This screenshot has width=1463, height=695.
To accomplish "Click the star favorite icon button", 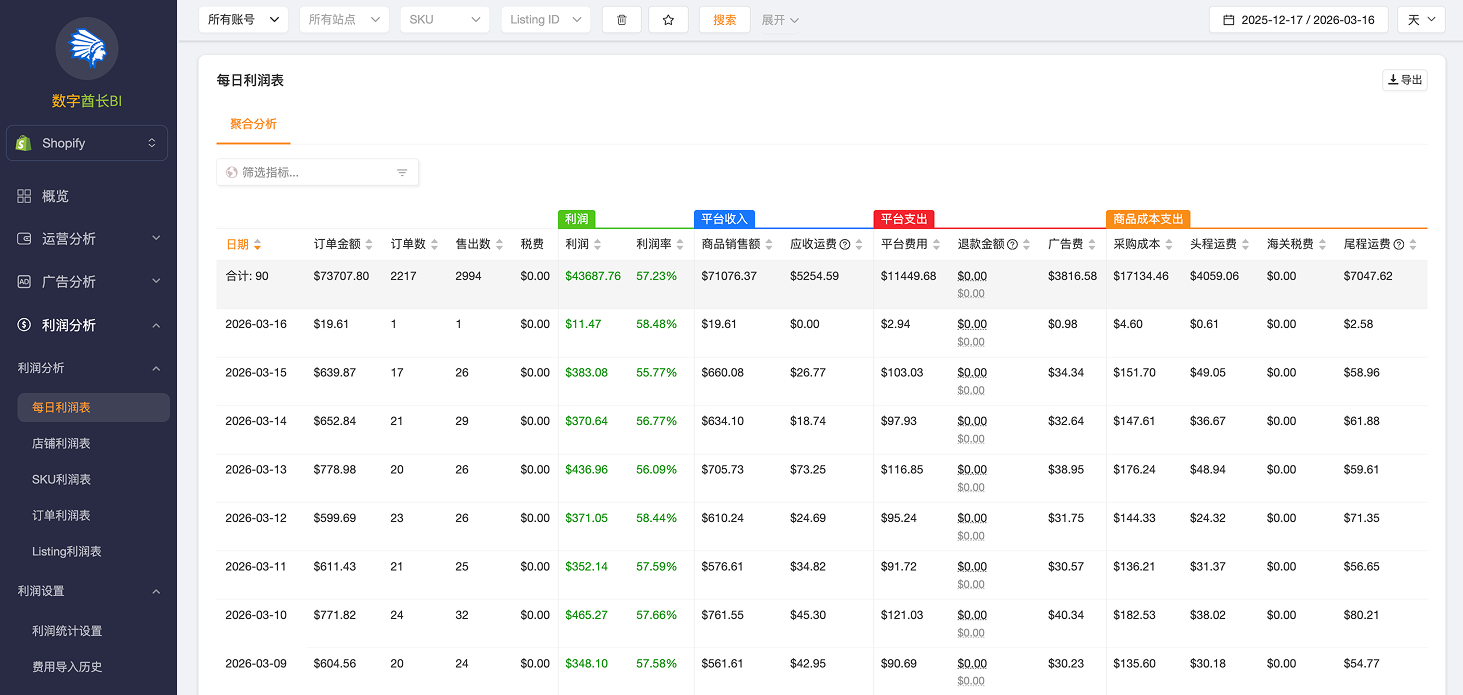I will pos(668,20).
